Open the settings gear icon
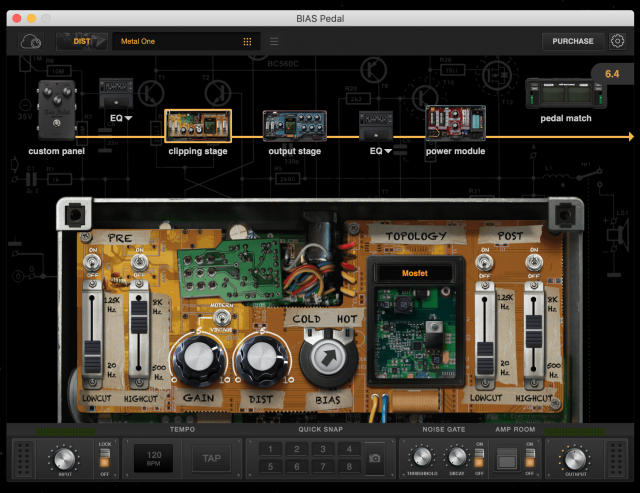This screenshot has width=640, height=493. (617, 41)
